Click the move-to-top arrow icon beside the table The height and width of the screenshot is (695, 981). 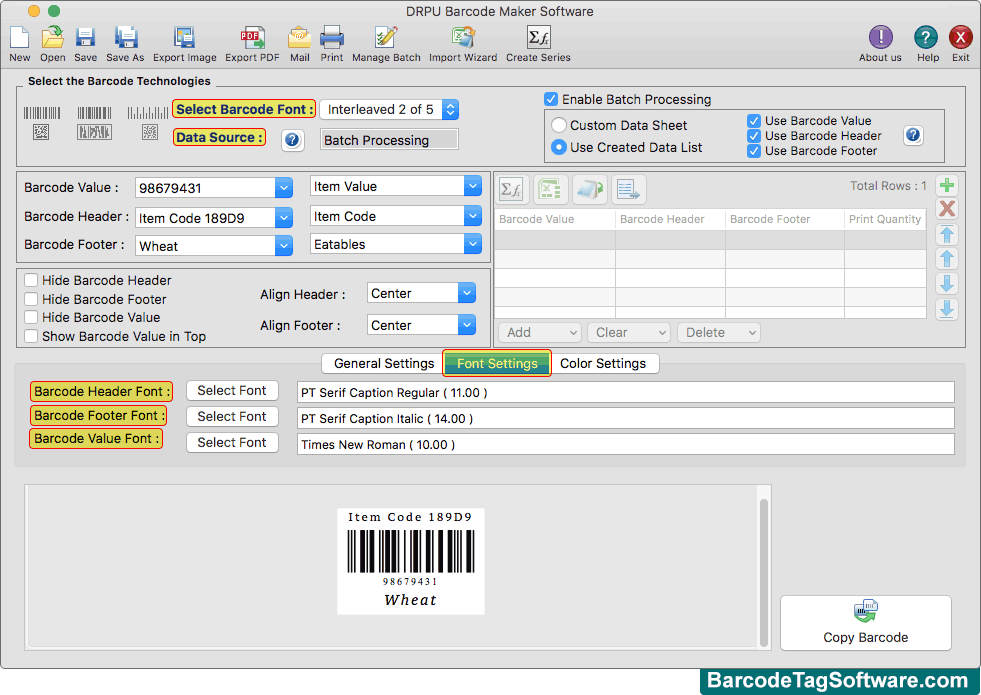click(947, 234)
